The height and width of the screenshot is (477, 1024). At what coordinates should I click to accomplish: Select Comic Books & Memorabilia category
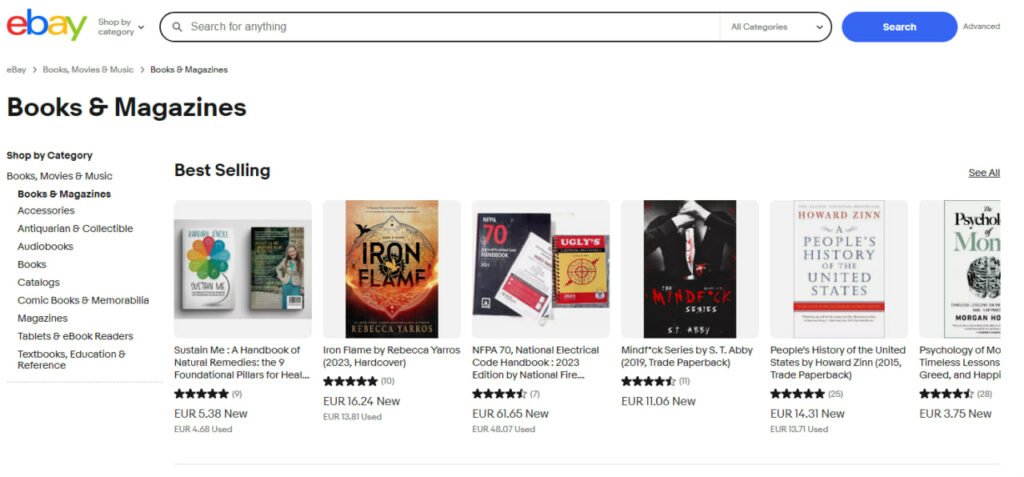coord(83,301)
